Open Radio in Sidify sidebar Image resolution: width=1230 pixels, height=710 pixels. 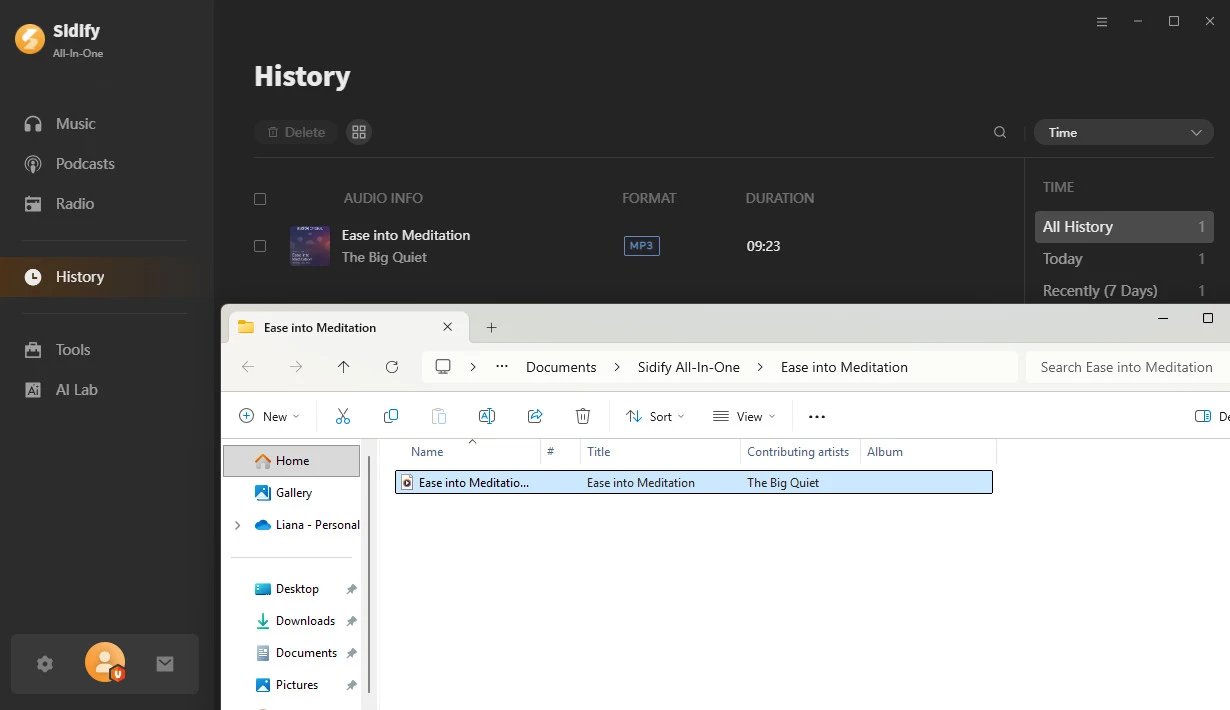click(x=59, y=204)
